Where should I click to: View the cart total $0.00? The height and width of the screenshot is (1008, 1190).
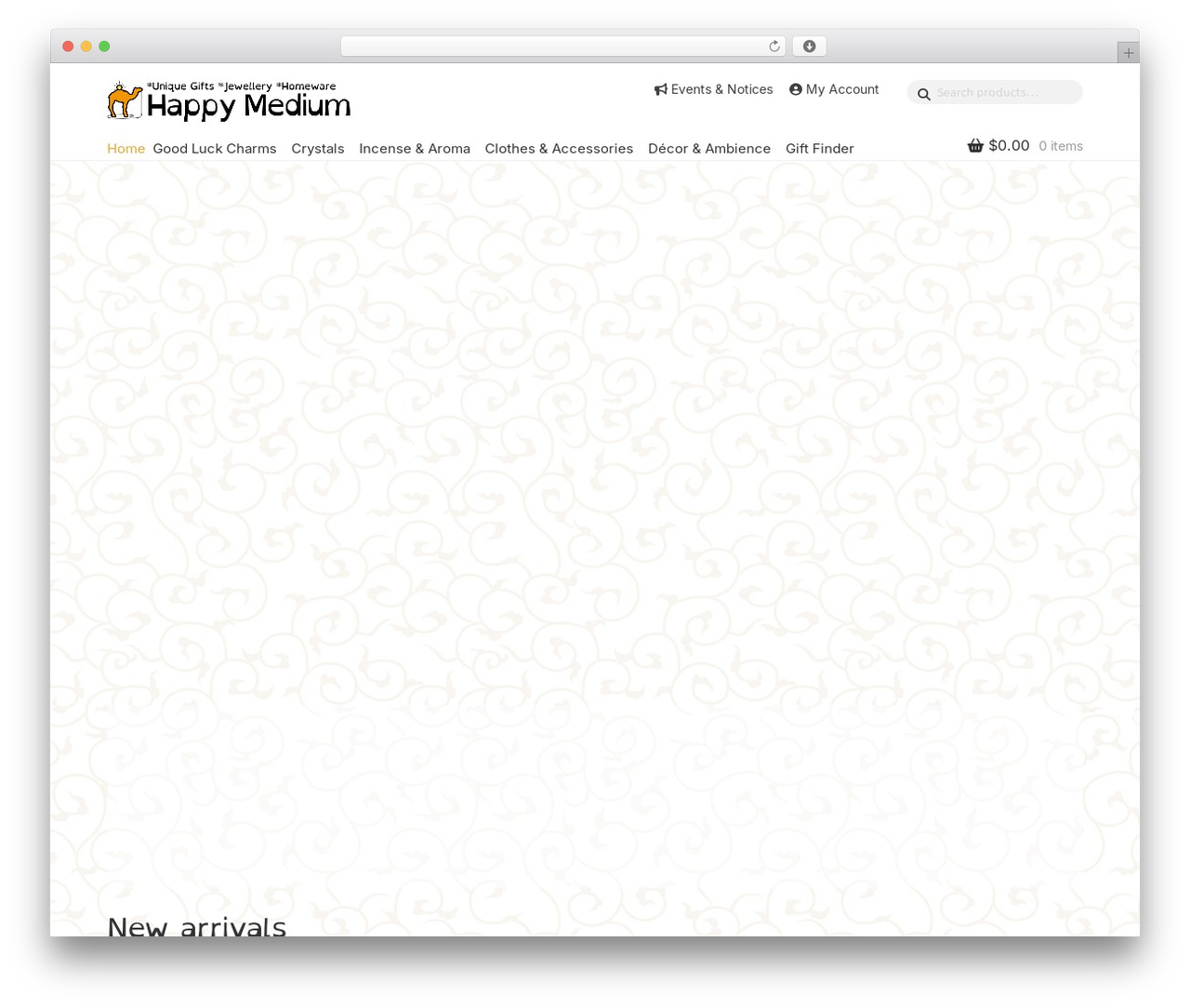tap(1009, 145)
